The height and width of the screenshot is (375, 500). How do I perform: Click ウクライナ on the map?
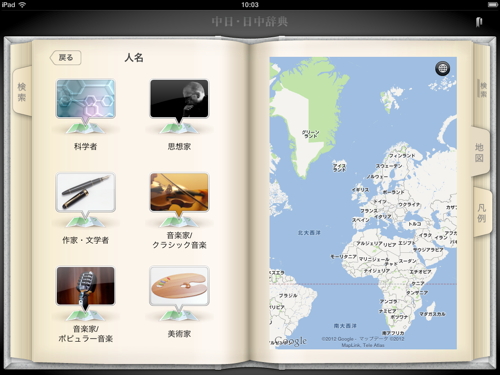coord(409,204)
